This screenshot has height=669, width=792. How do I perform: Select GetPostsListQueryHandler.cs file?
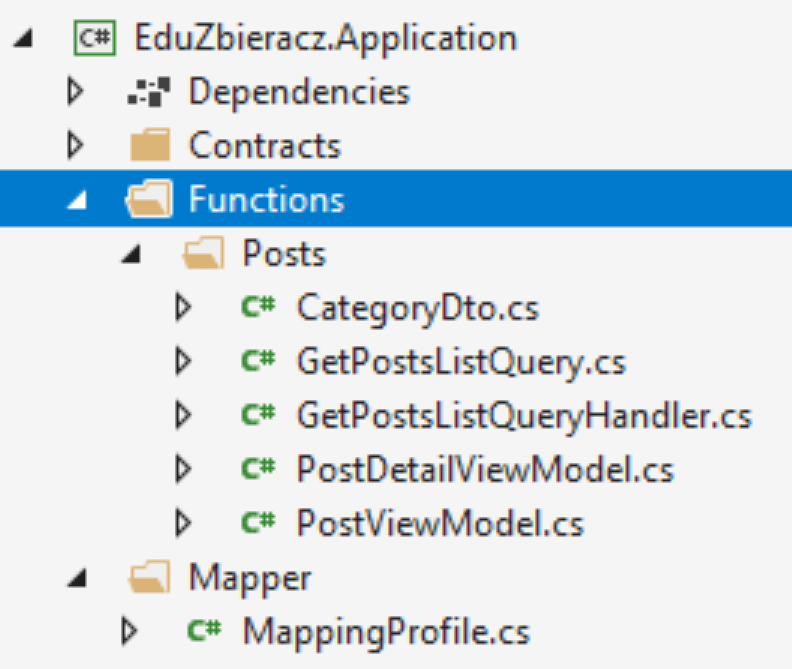[524, 416]
